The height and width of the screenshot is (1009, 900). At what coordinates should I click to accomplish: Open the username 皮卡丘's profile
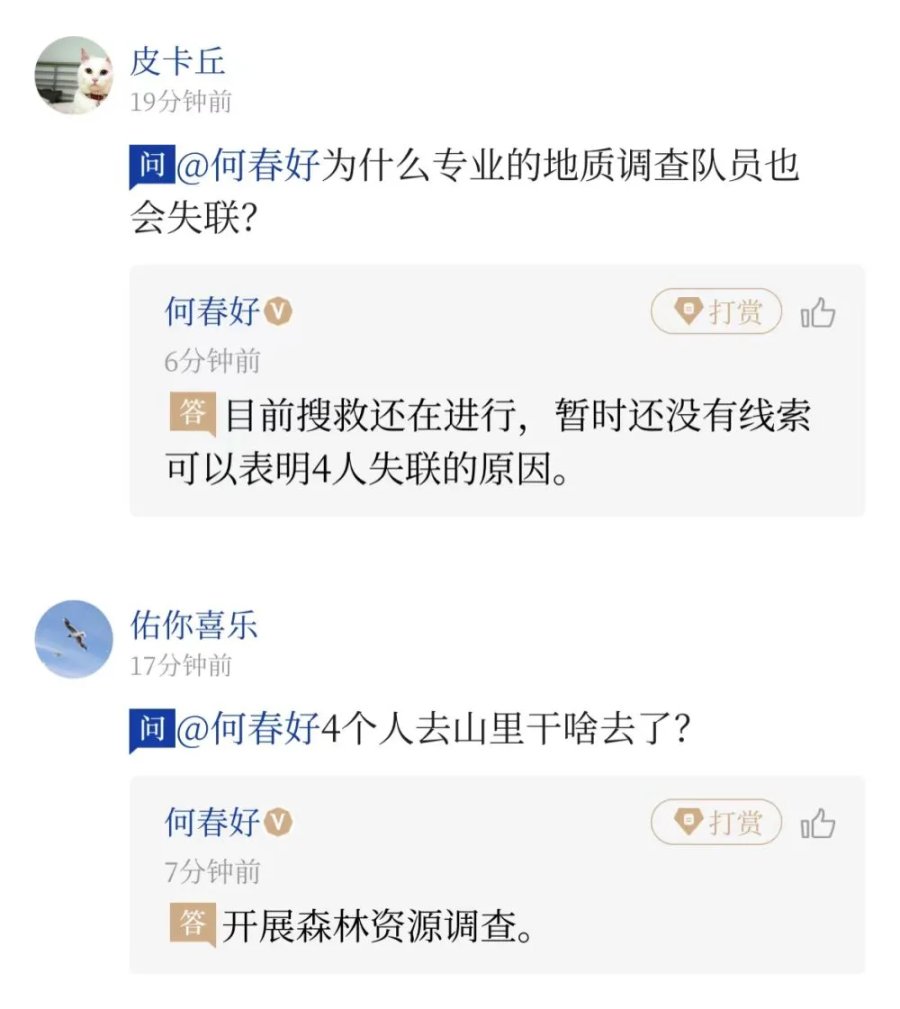178,62
